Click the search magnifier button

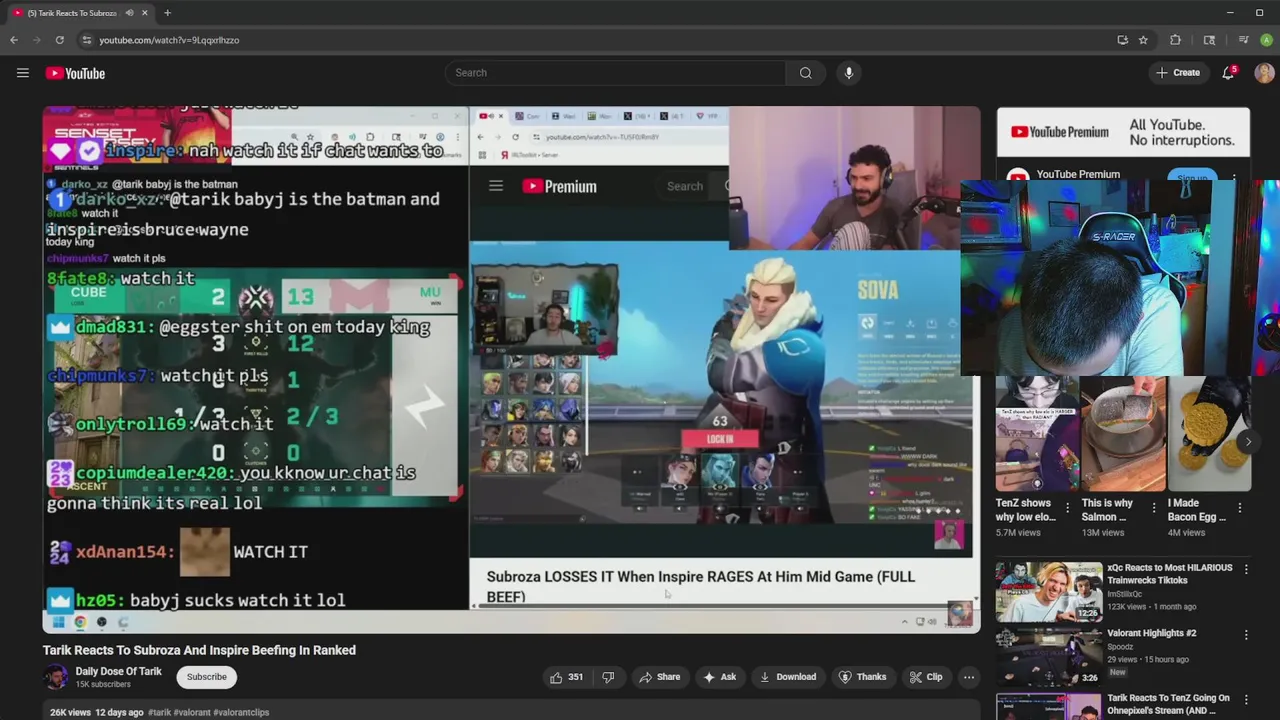(x=805, y=73)
